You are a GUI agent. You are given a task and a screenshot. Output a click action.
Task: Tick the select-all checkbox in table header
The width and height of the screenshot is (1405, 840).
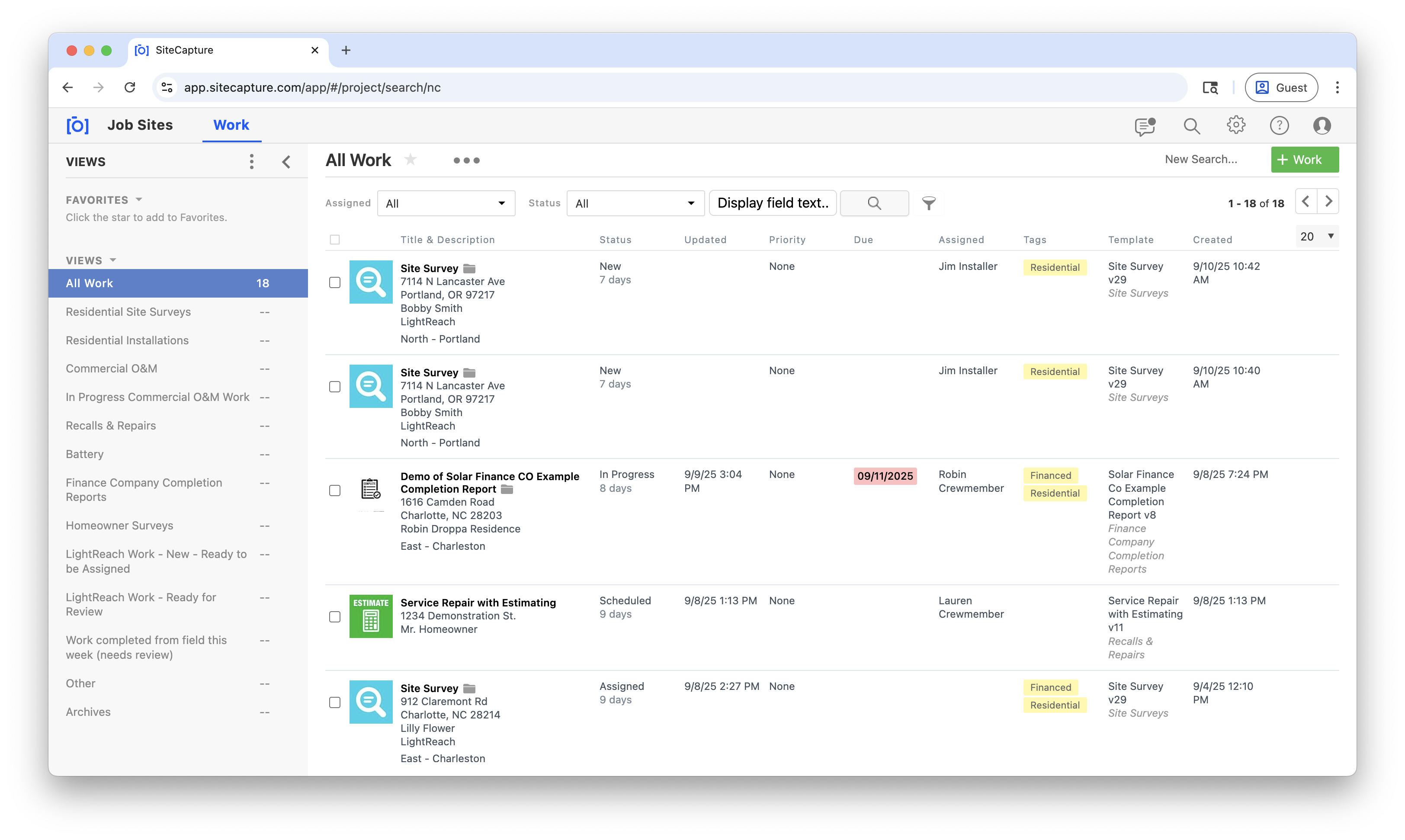coord(334,240)
